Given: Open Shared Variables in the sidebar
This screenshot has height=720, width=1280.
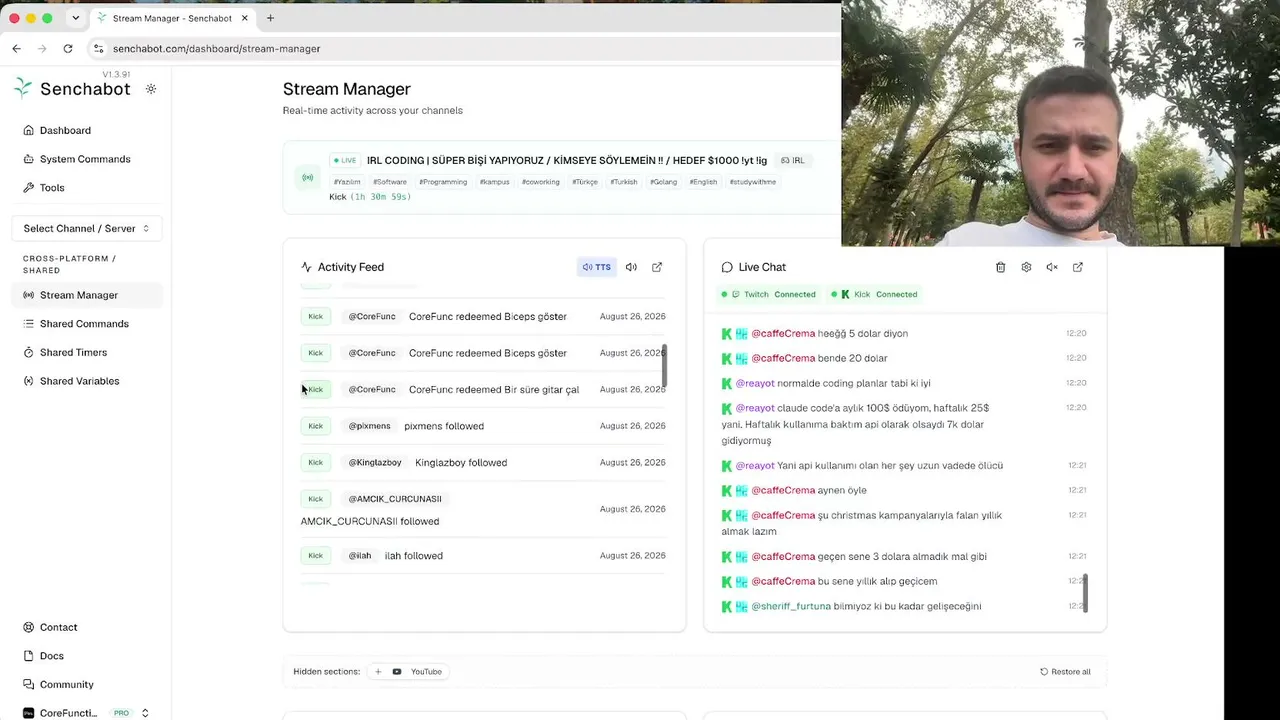Looking at the screenshot, I should click(79, 381).
